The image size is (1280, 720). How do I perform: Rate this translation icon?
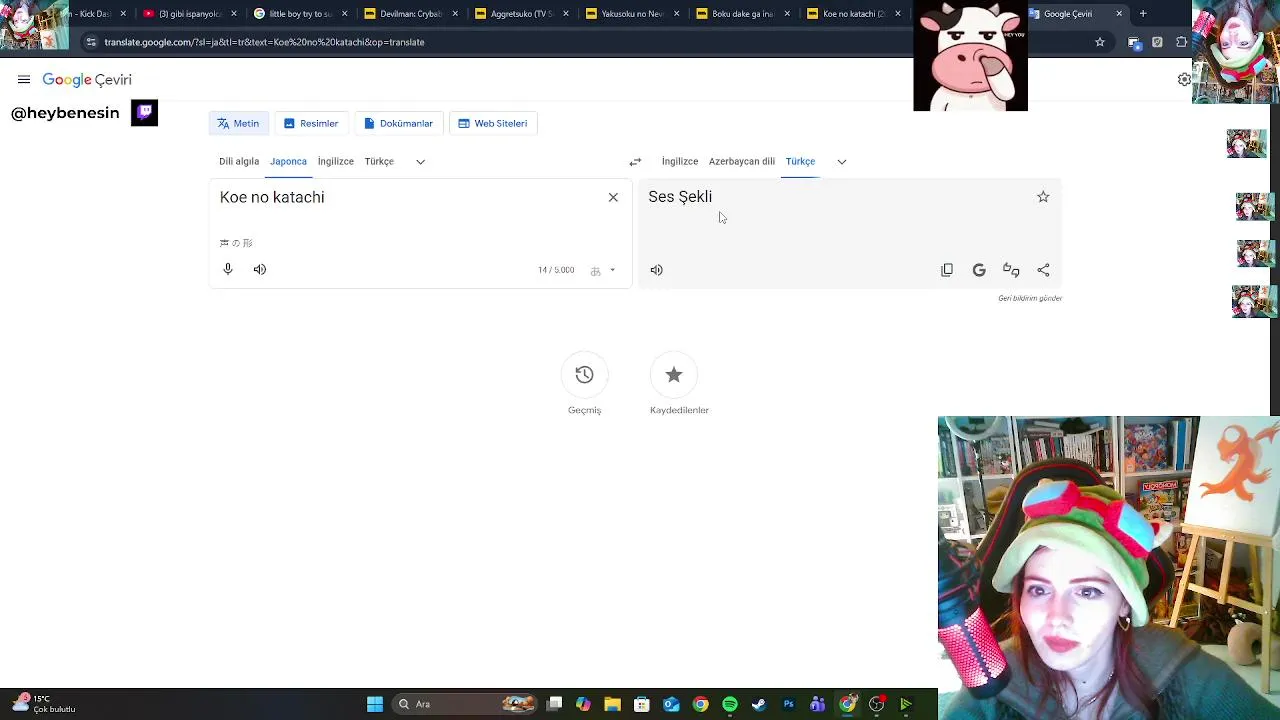click(1011, 270)
